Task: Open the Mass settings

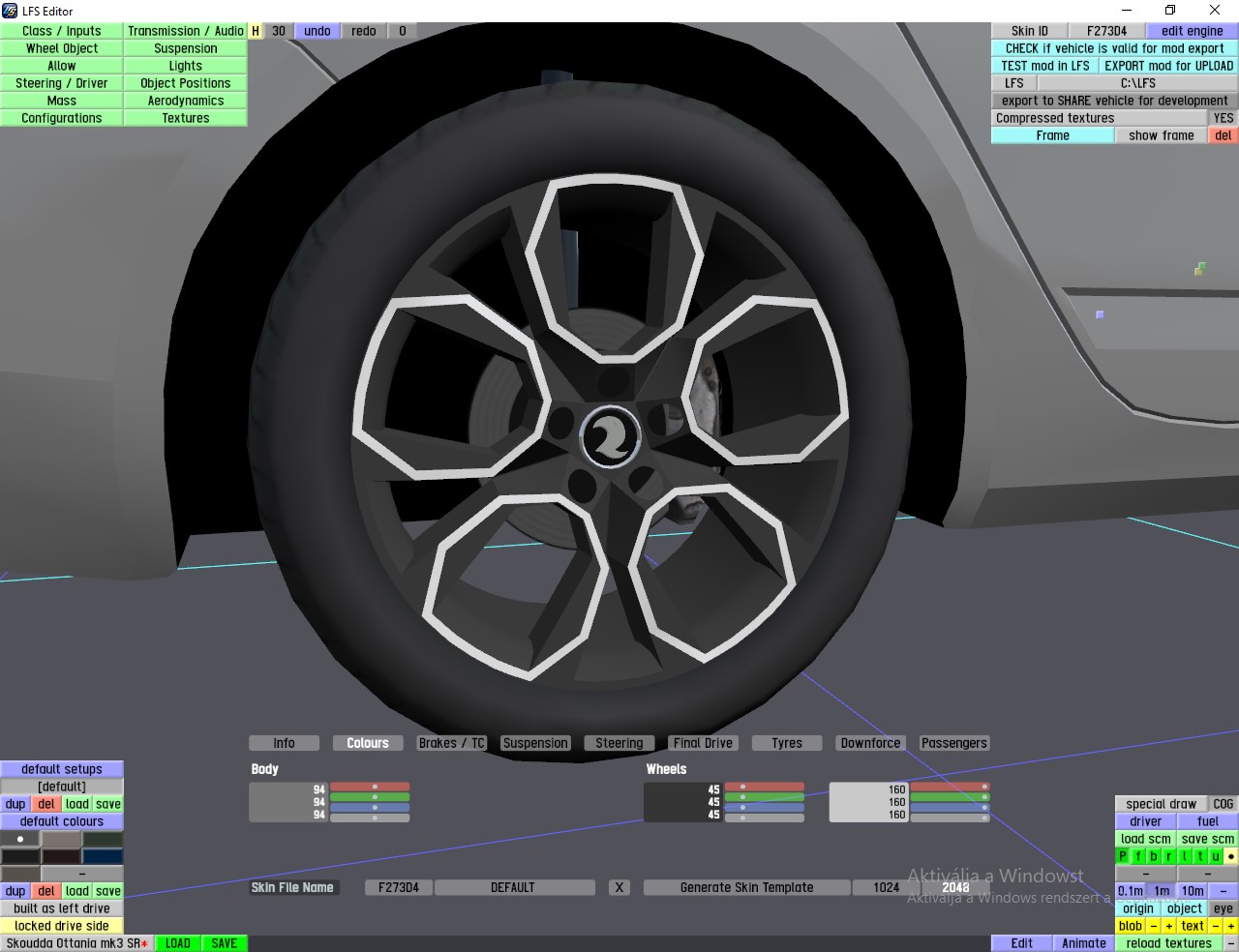Action: coord(62,101)
